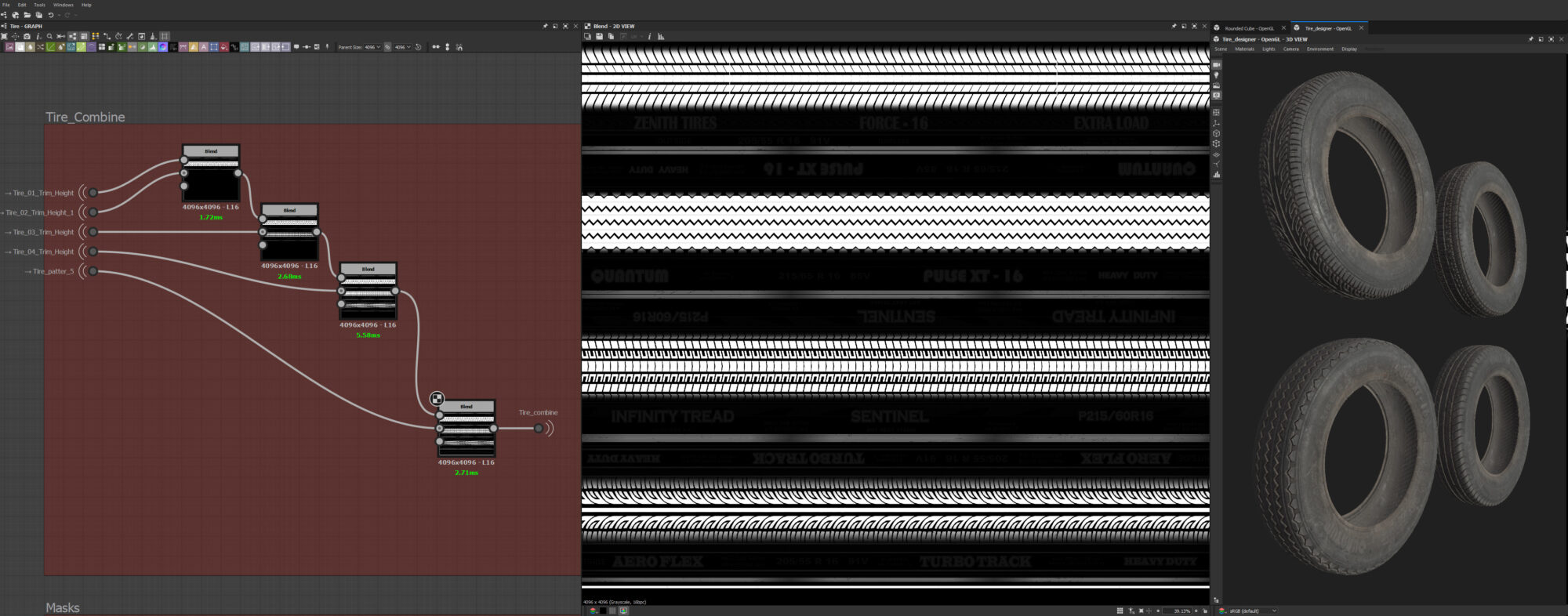Add a comment from the graph toolbar
Screen dimensions: 1568x616
click(x=296, y=47)
